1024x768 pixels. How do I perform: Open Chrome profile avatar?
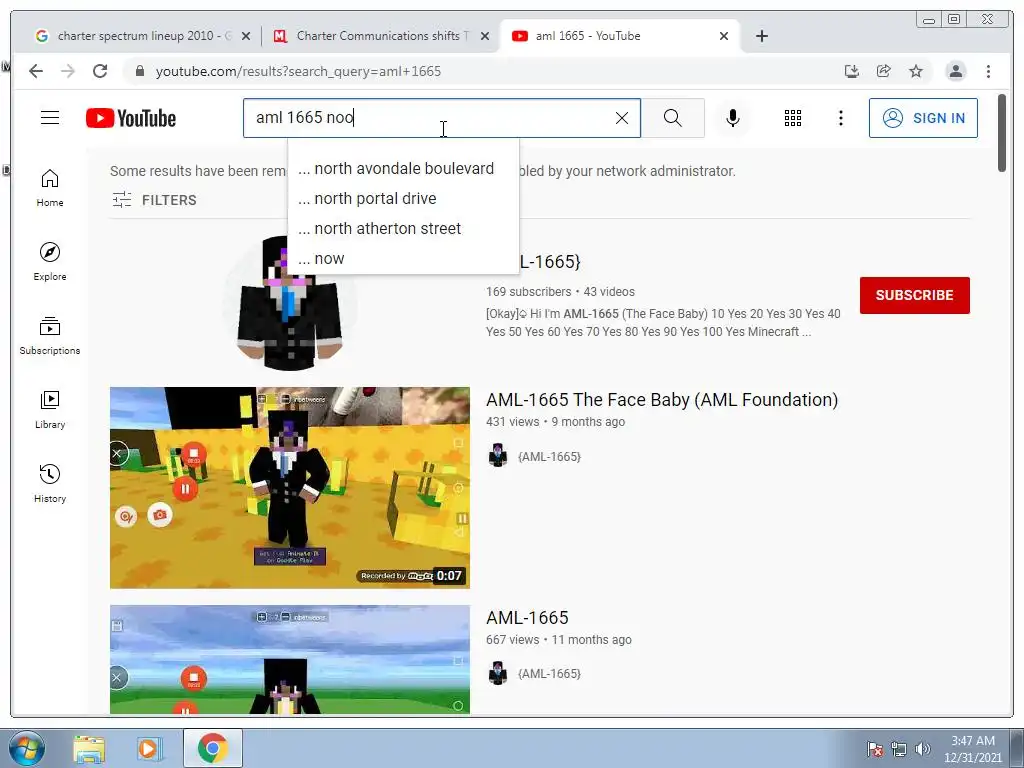(955, 71)
